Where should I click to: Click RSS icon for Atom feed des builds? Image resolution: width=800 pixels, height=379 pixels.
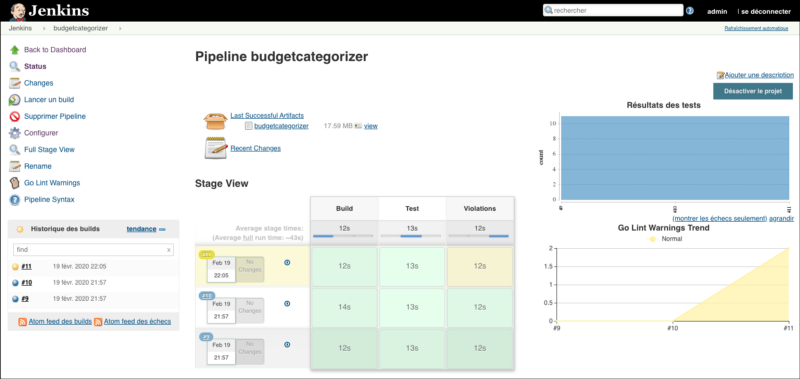tap(22, 322)
